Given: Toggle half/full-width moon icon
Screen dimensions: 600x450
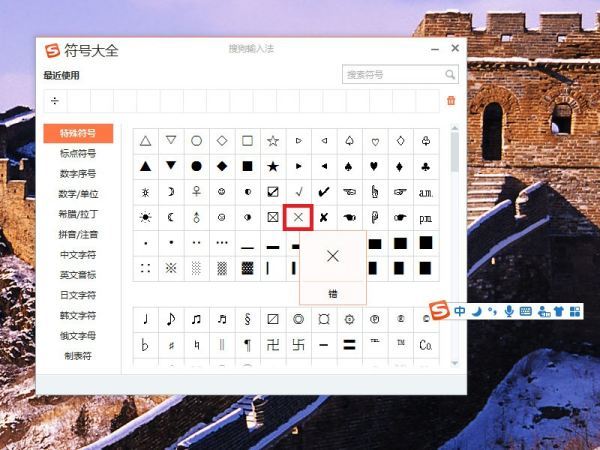Looking at the screenshot, I should point(476,311).
